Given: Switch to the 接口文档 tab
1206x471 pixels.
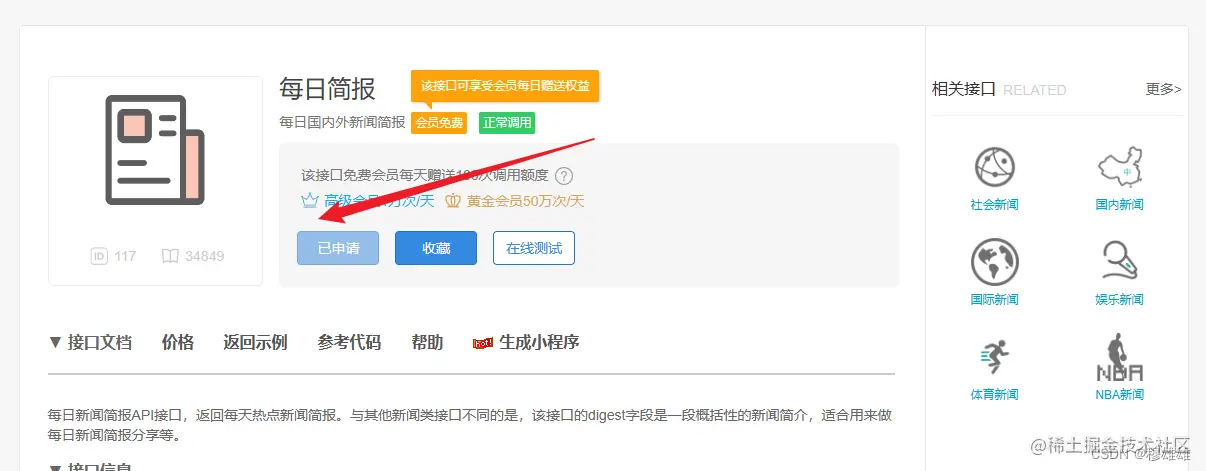Looking at the screenshot, I should click(x=90, y=342).
